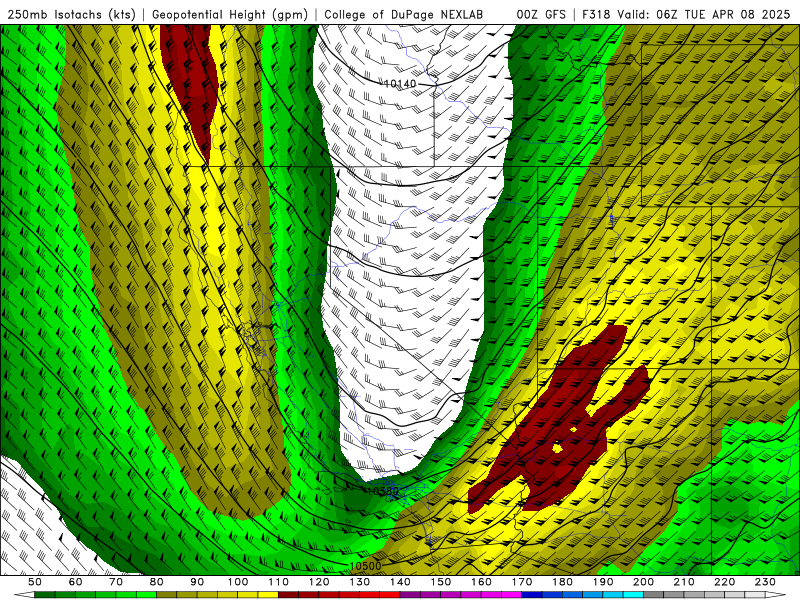Click the 160 value on the color scale
The height and width of the screenshot is (600, 800).
tap(481, 582)
